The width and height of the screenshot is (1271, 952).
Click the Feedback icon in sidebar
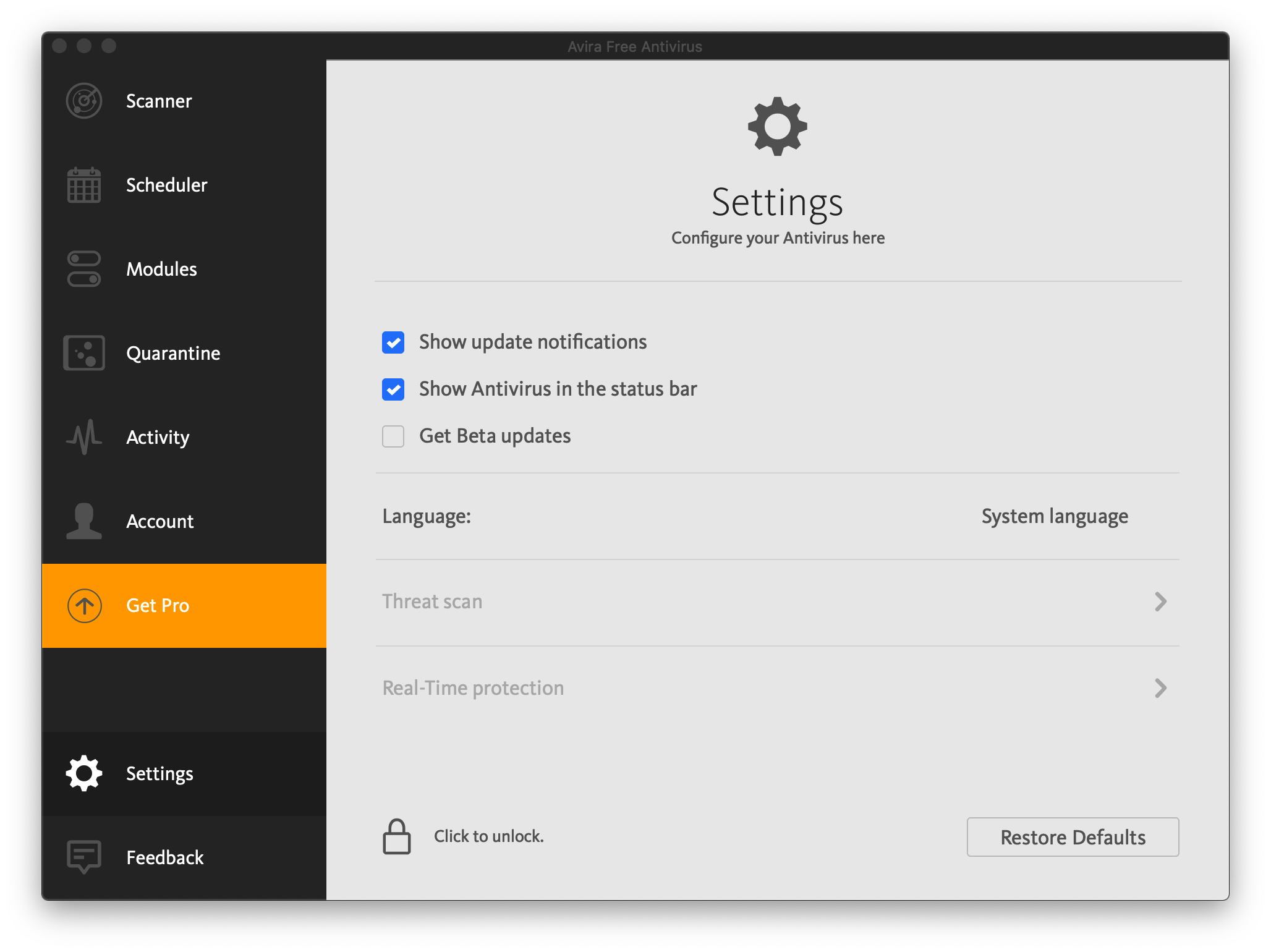[82, 857]
